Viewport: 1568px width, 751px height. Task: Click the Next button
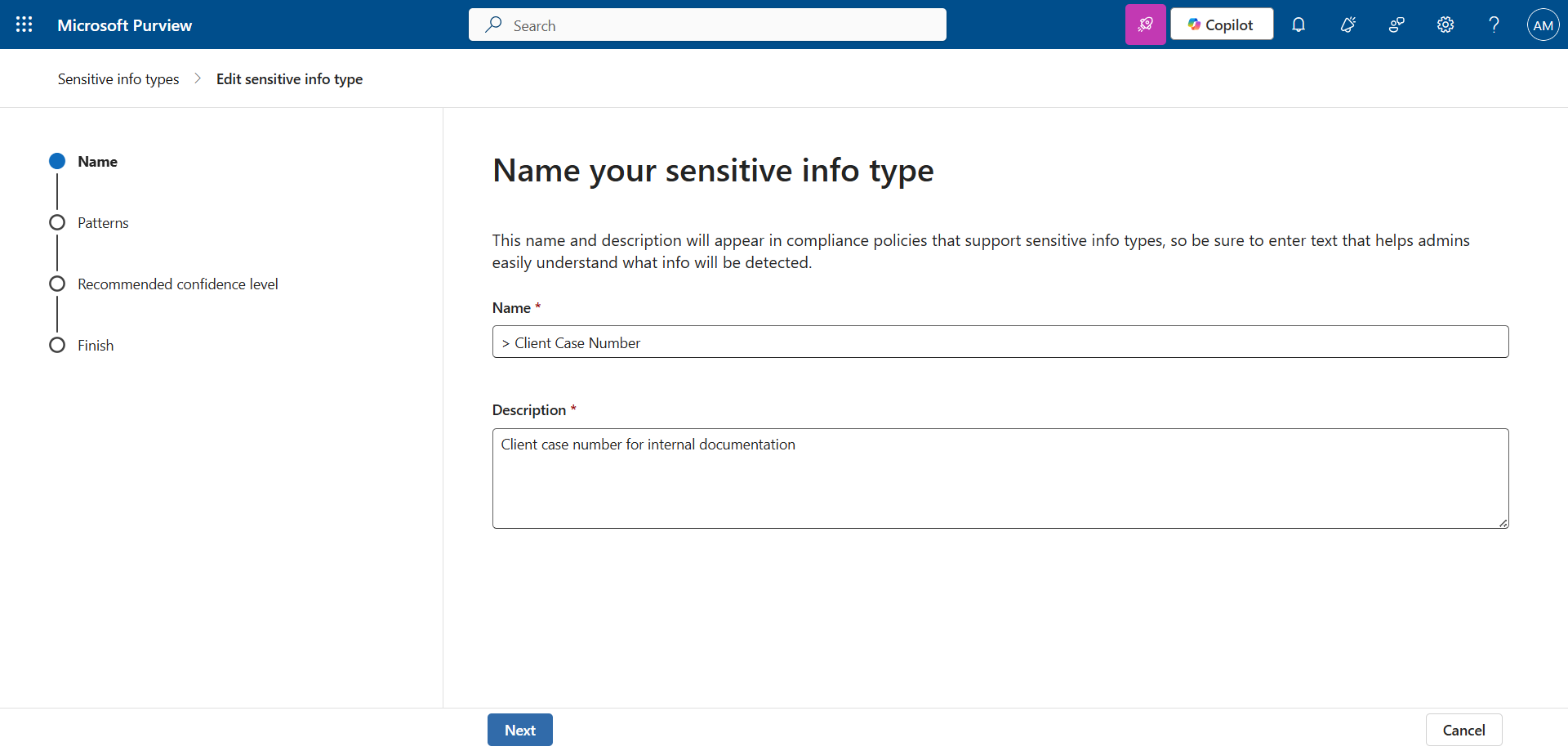coord(520,730)
